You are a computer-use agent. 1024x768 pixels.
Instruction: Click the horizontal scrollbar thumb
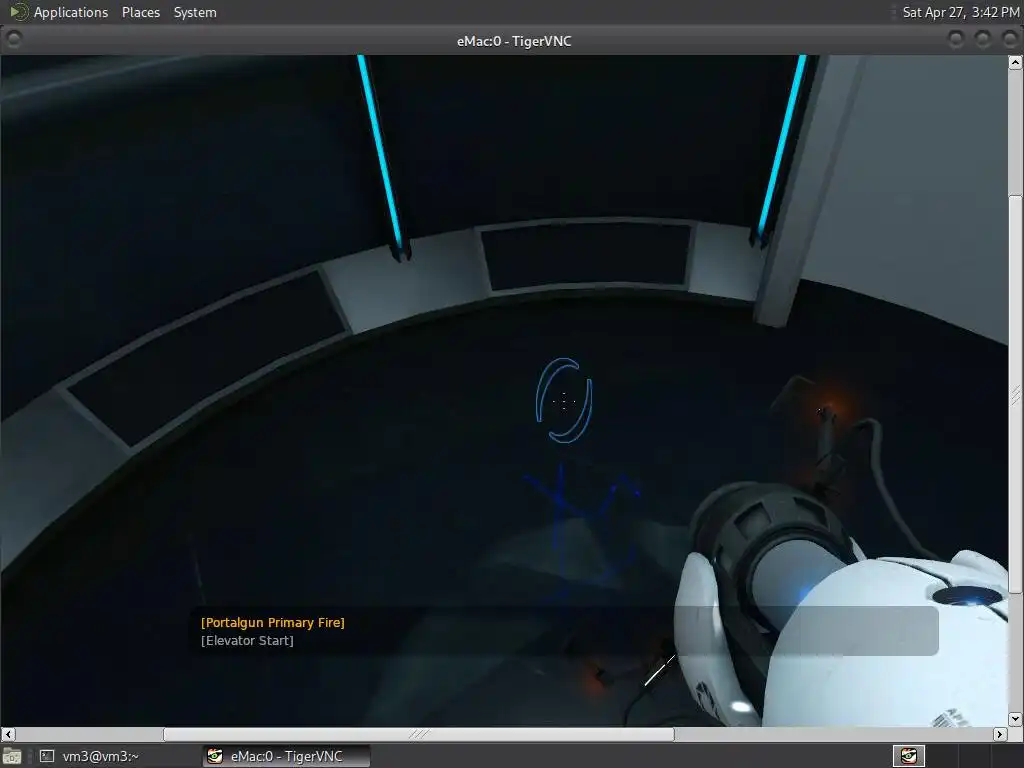[419, 734]
